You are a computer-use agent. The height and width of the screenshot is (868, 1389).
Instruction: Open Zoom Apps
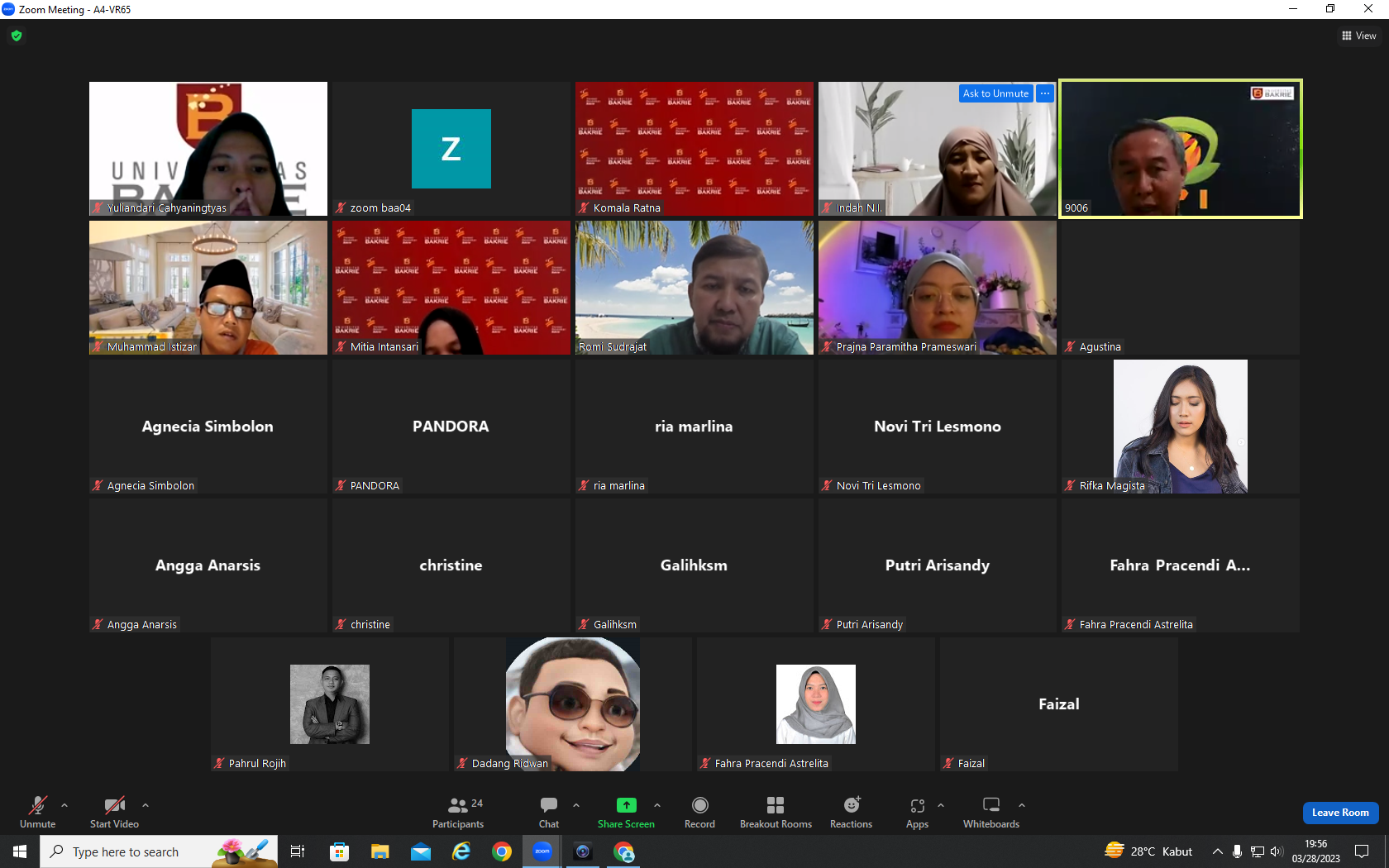click(x=918, y=812)
